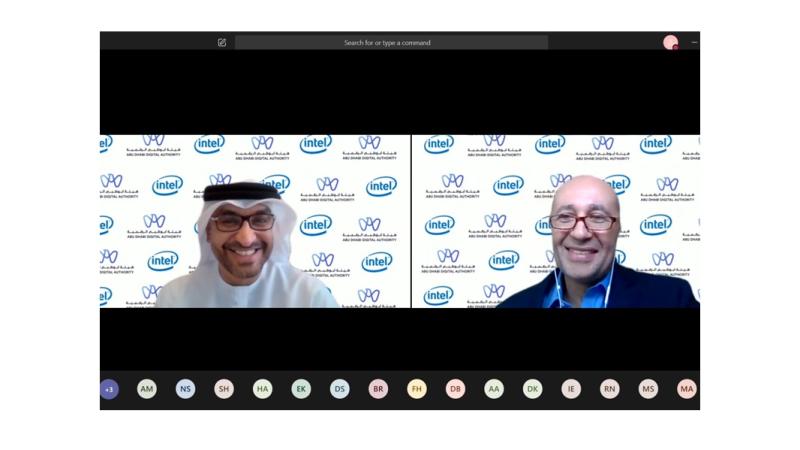Expand the +3 more participants bubble

click(109, 389)
